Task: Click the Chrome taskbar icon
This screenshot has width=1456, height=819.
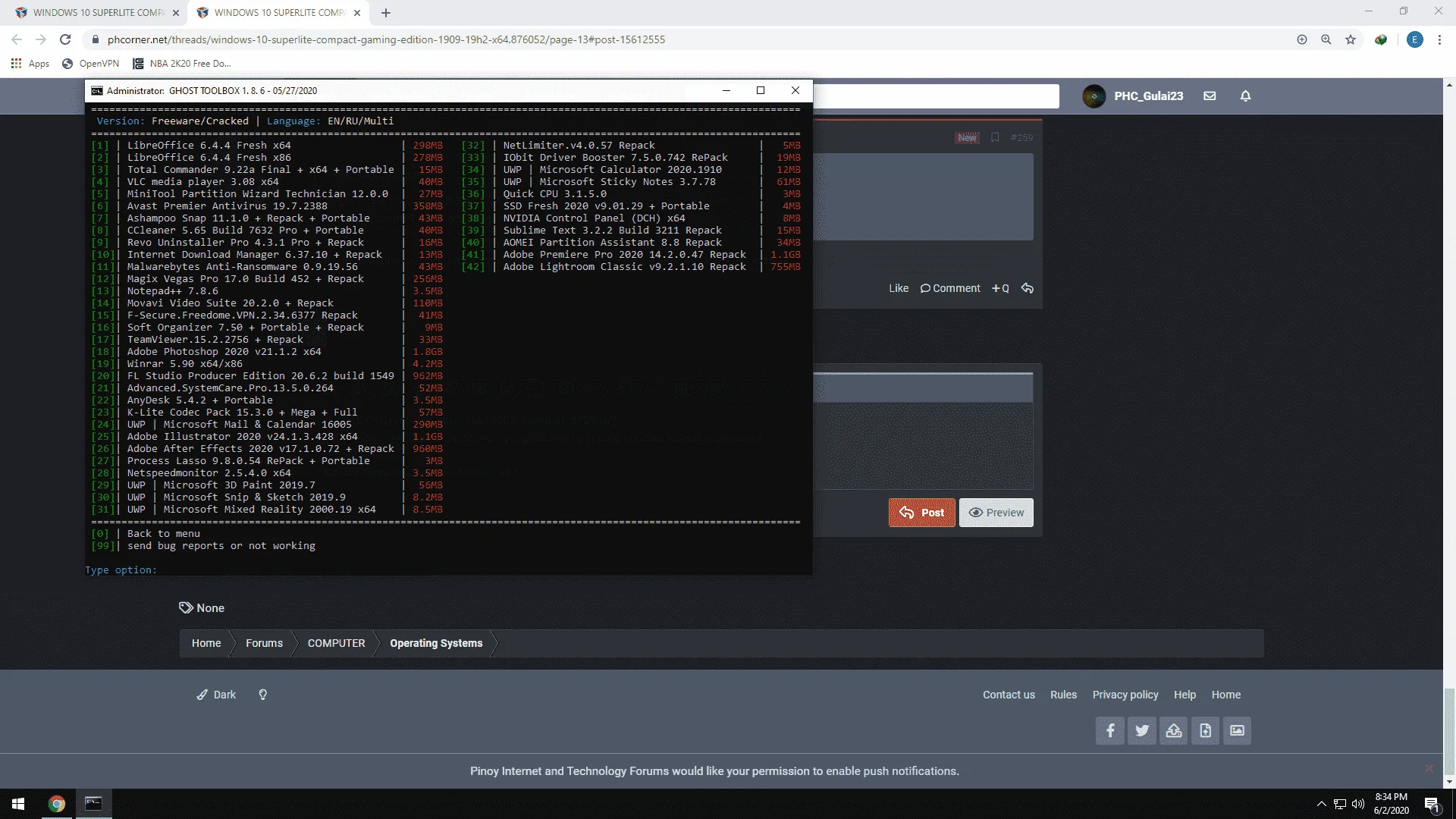Action: [57, 804]
